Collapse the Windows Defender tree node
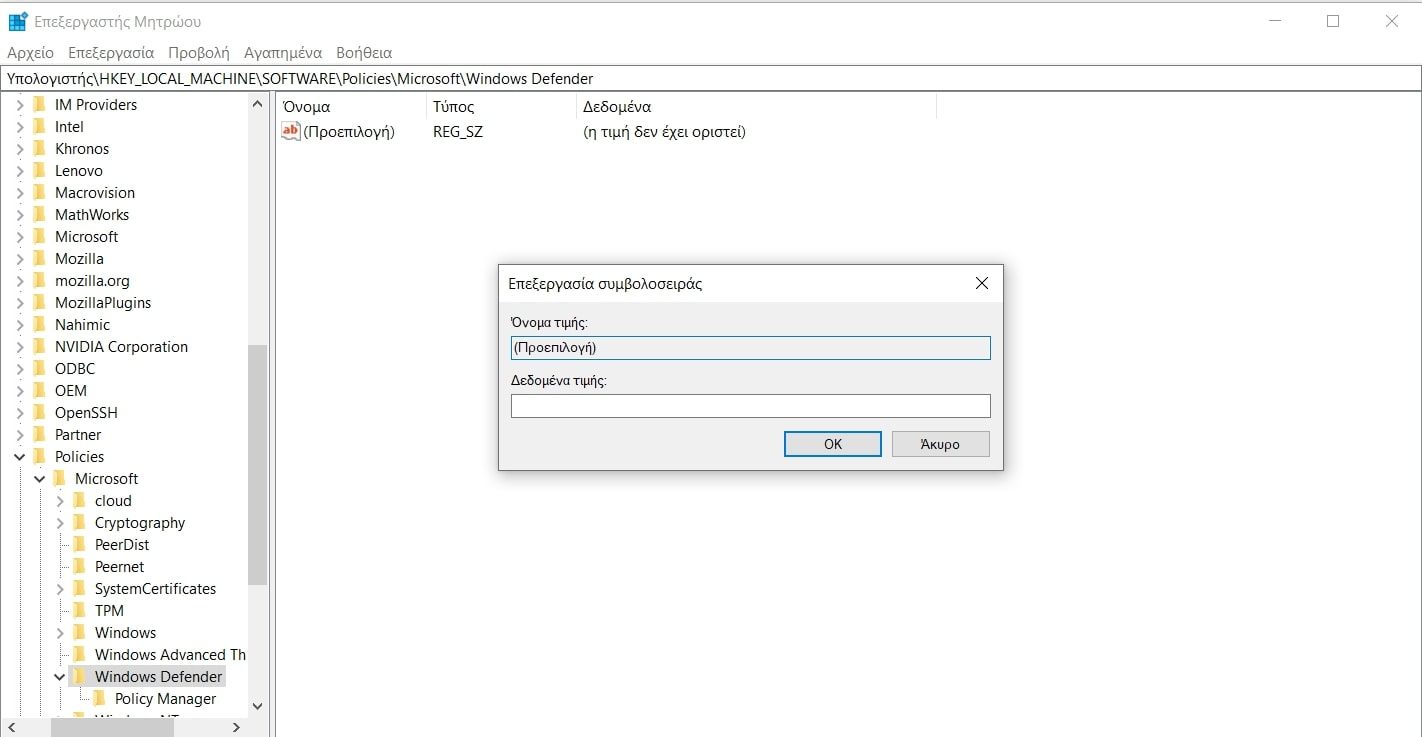The height and width of the screenshot is (737, 1422). [x=60, y=676]
